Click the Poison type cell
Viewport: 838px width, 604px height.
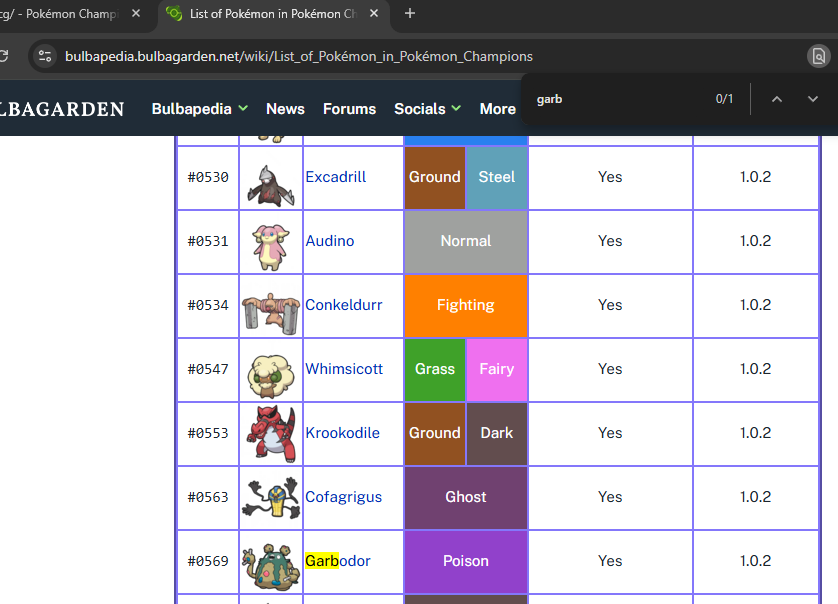tap(466, 561)
